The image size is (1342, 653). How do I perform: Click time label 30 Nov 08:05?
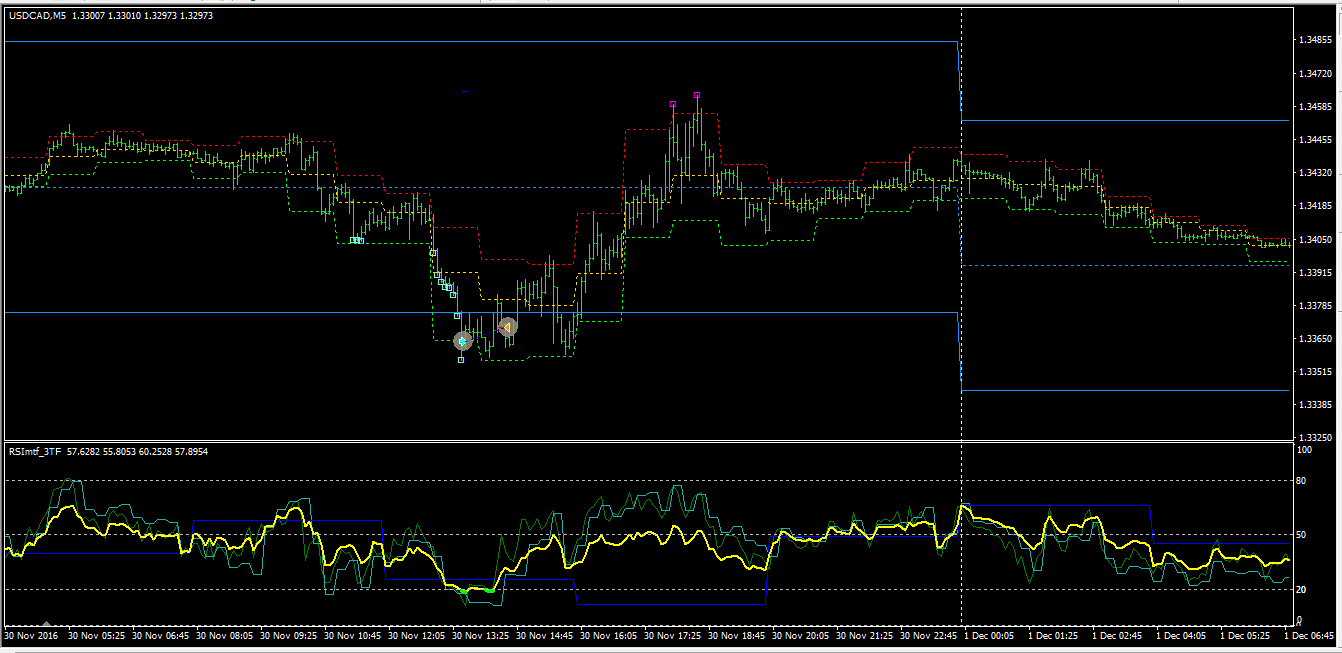[x=226, y=635]
